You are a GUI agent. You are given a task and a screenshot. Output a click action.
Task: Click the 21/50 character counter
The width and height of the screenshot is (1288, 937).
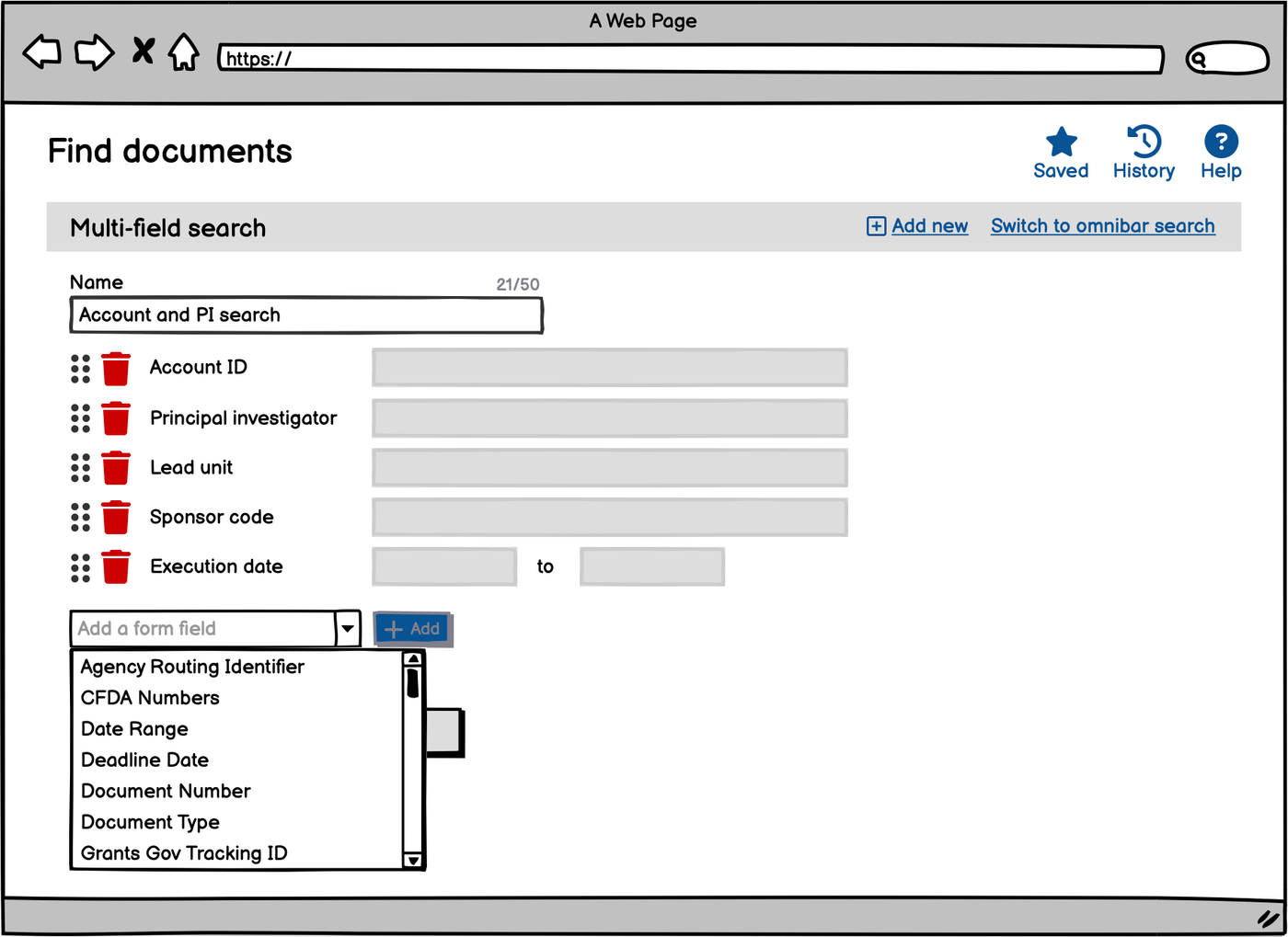click(518, 285)
